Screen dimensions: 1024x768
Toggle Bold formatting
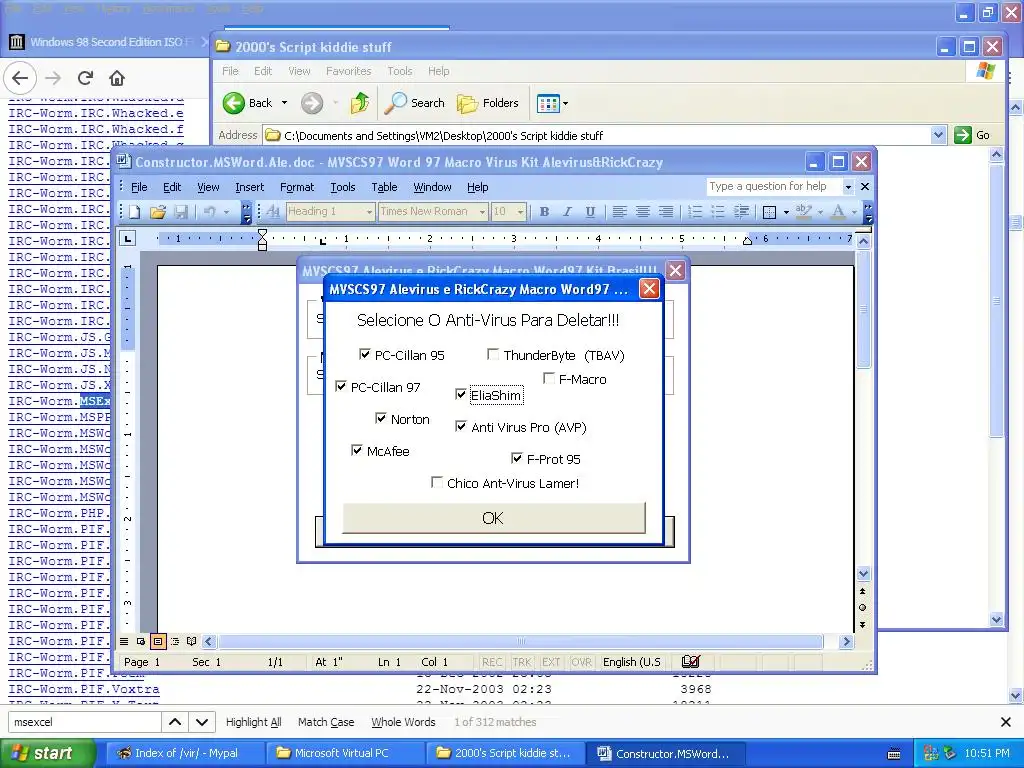[544, 212]
